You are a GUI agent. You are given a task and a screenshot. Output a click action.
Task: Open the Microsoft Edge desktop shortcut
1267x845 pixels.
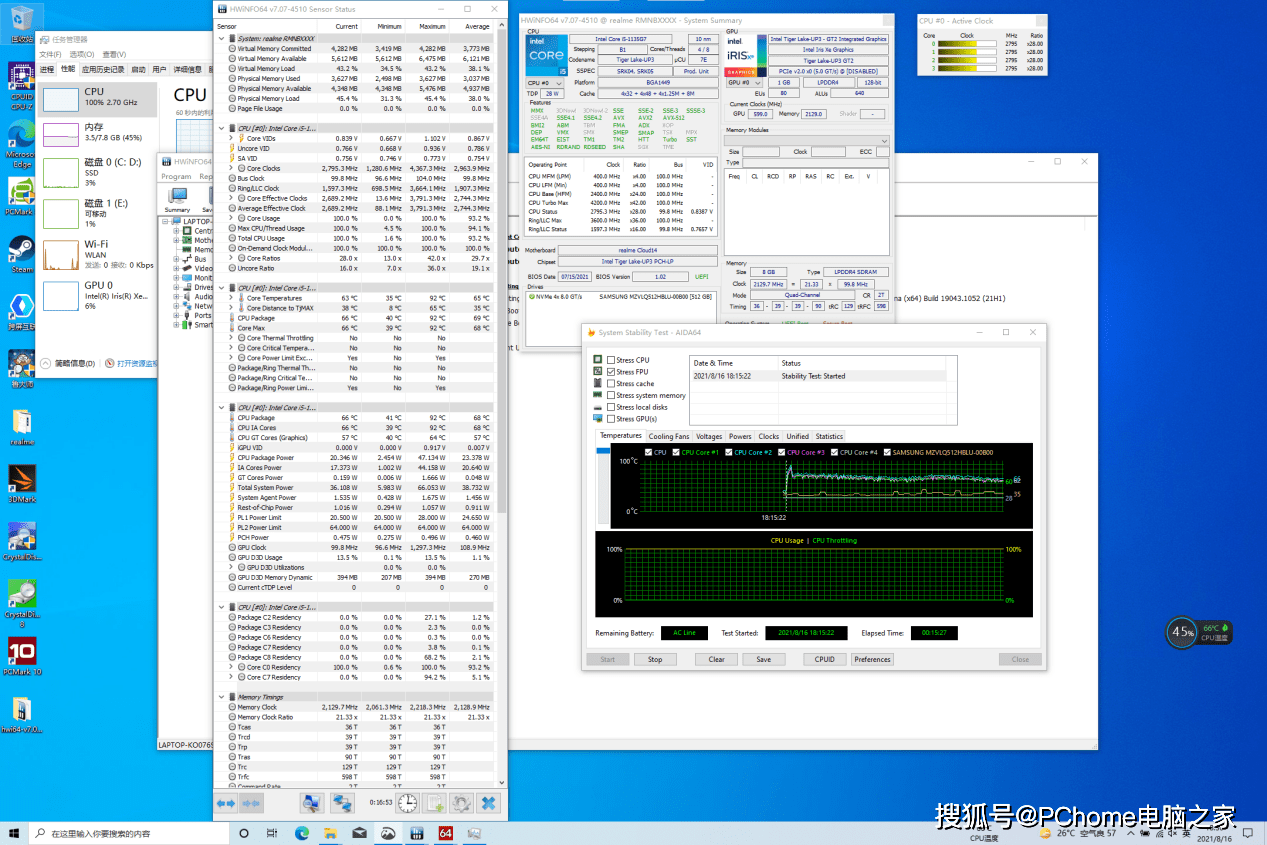20,144
